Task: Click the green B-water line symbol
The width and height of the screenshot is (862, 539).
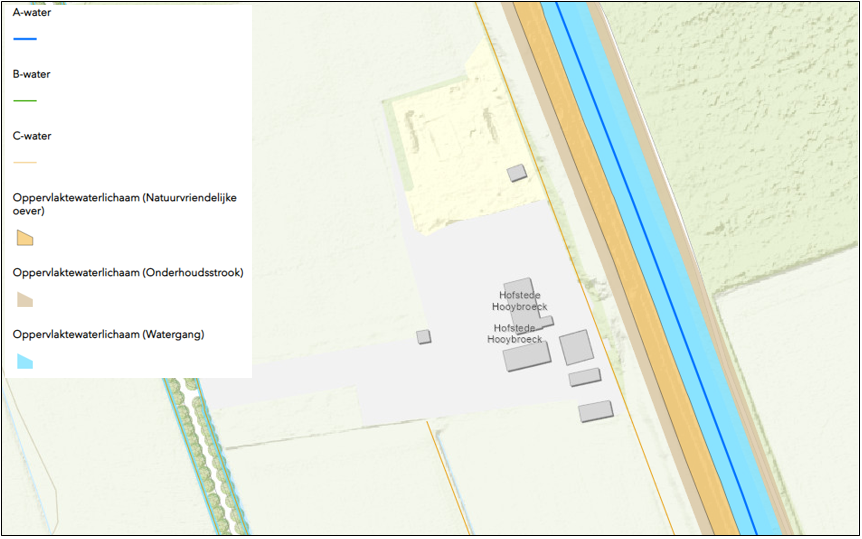Action: pos(25,101)
